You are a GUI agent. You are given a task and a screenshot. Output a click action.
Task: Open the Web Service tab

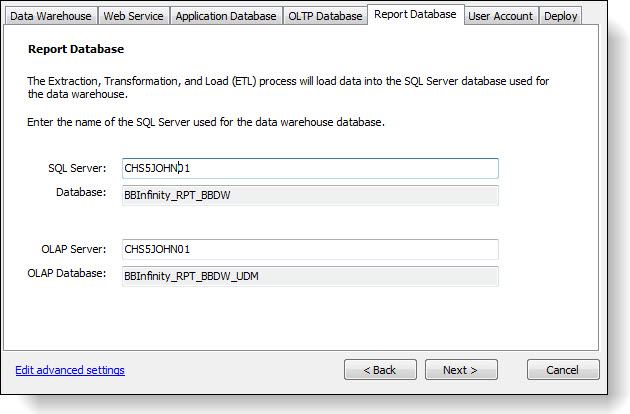pos(134,16)
